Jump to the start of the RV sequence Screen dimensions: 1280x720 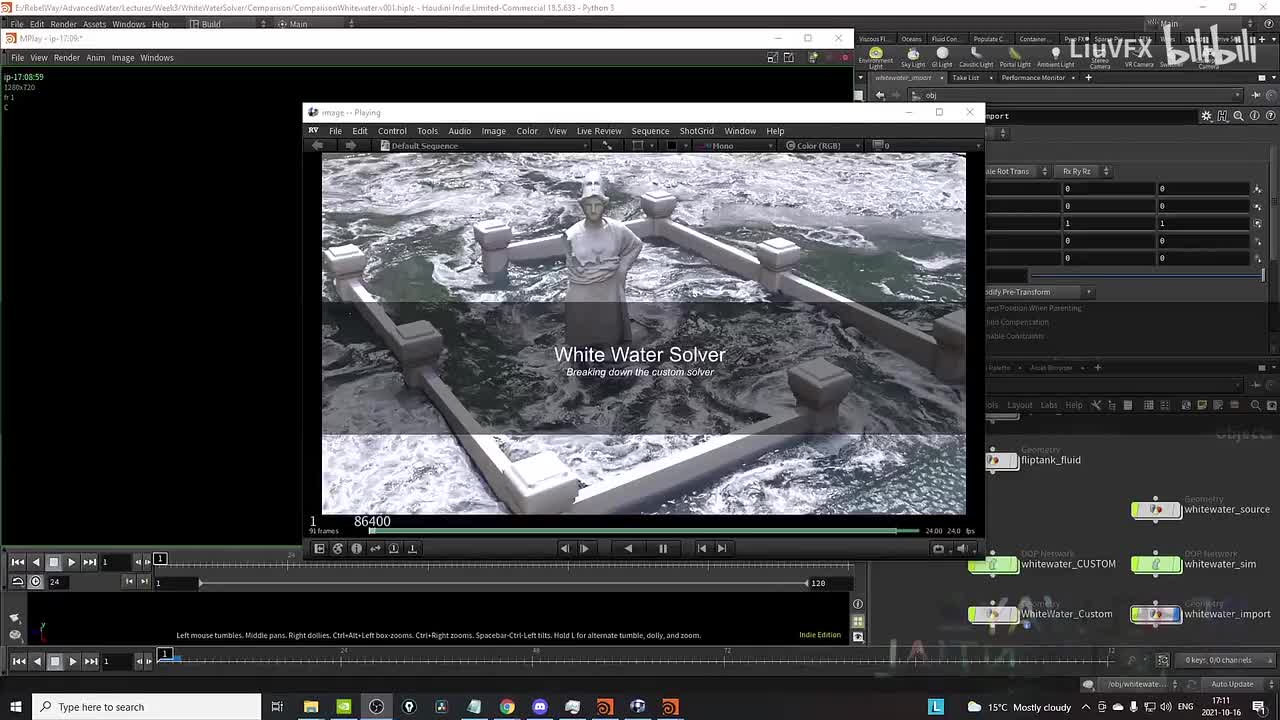(x=702, y=548)
